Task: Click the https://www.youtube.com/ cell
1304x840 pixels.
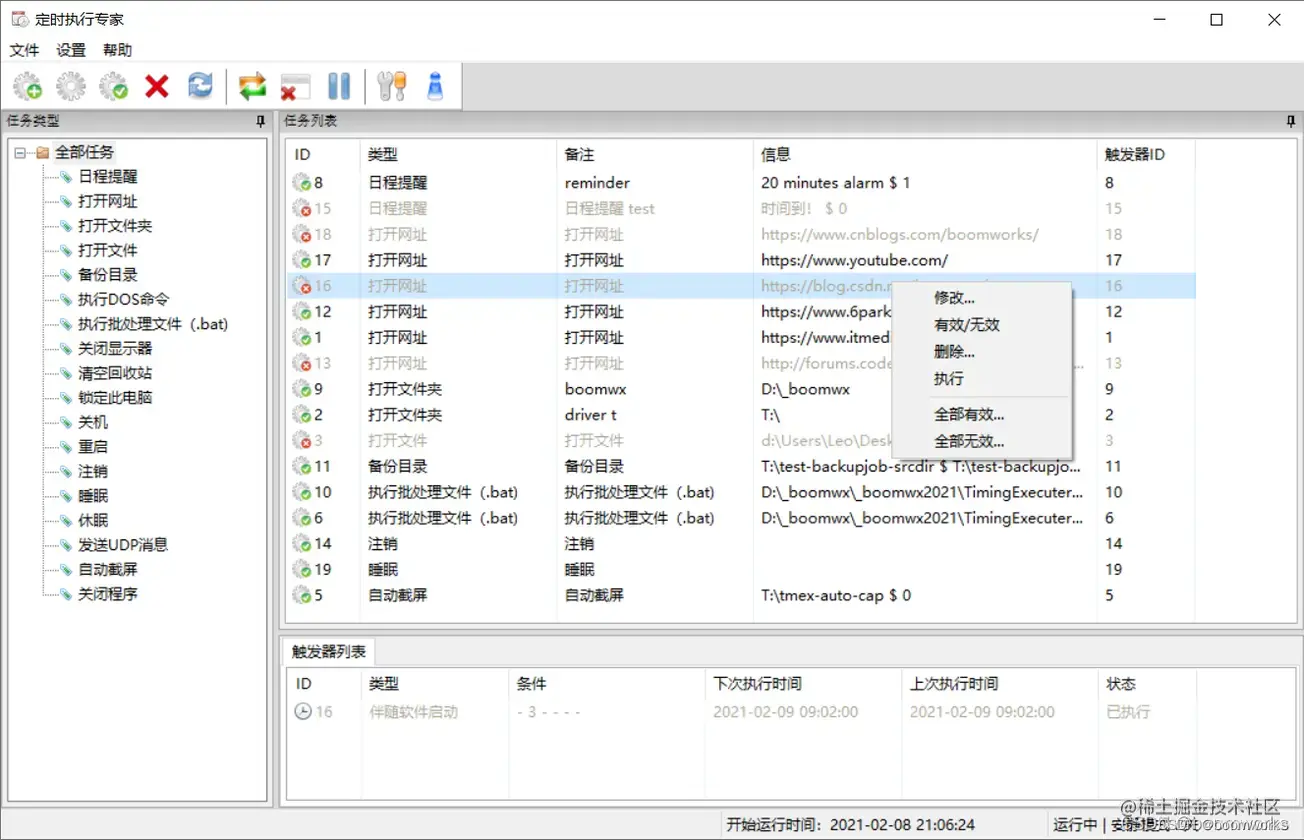Action: (854, 260)
